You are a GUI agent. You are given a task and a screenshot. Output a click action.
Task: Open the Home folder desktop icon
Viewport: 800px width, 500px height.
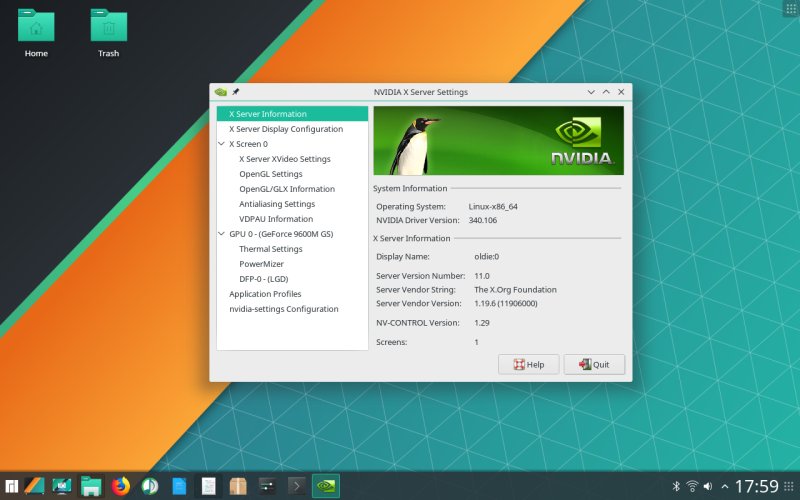[36, 33]
